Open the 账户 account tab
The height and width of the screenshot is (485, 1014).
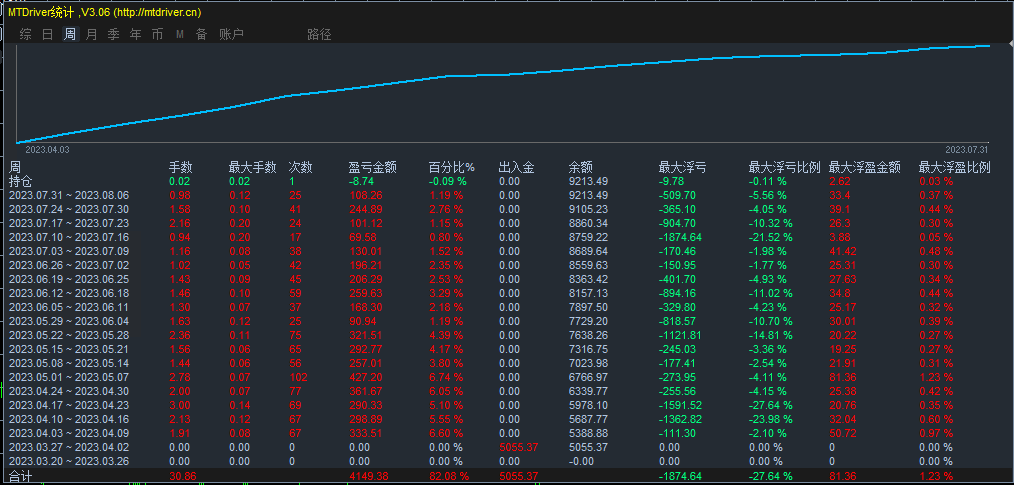point(231,34)
